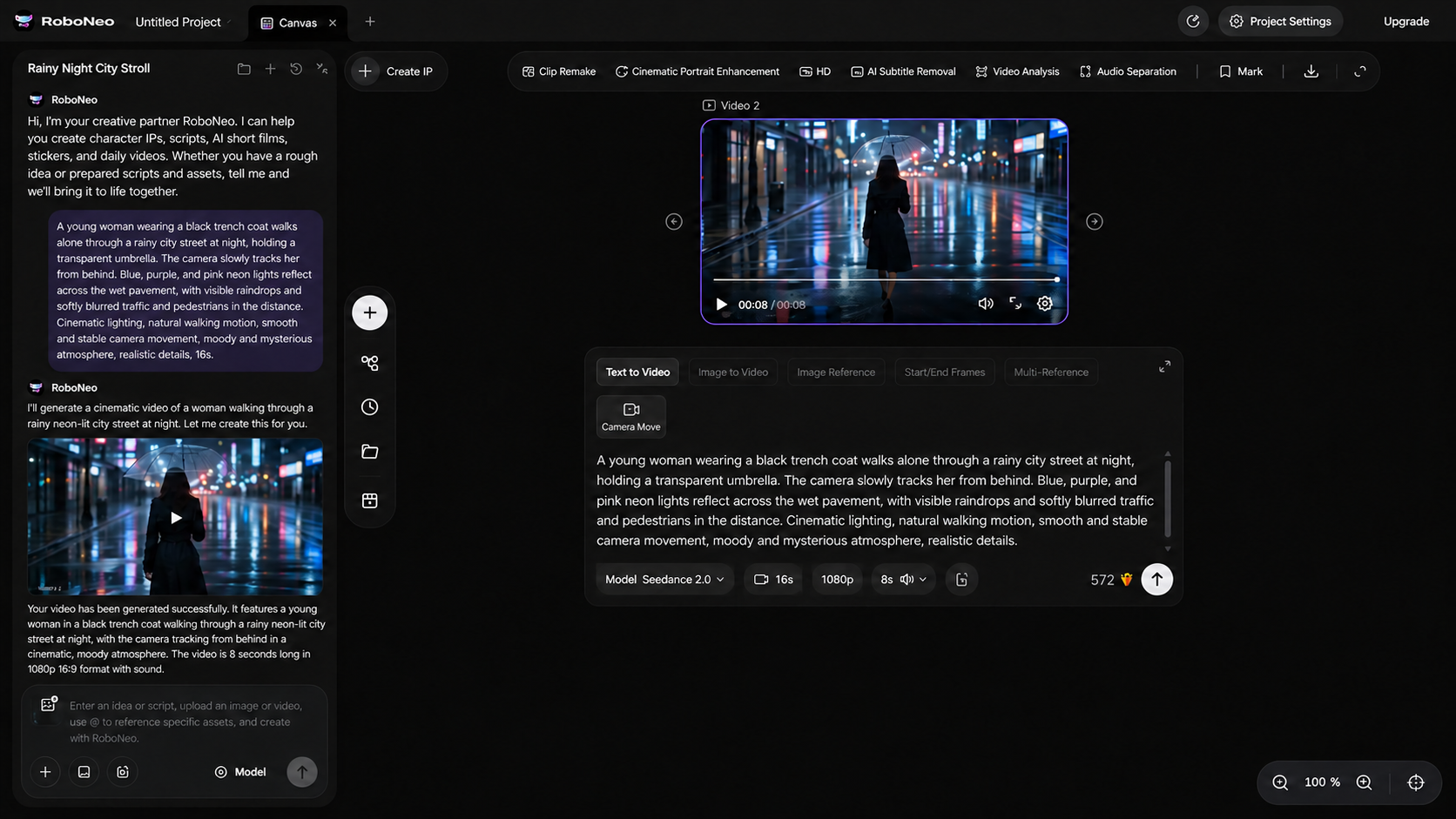Select the Text to Video tab
This screenshot has width=1456, height=819.
(x=637, y=373)
